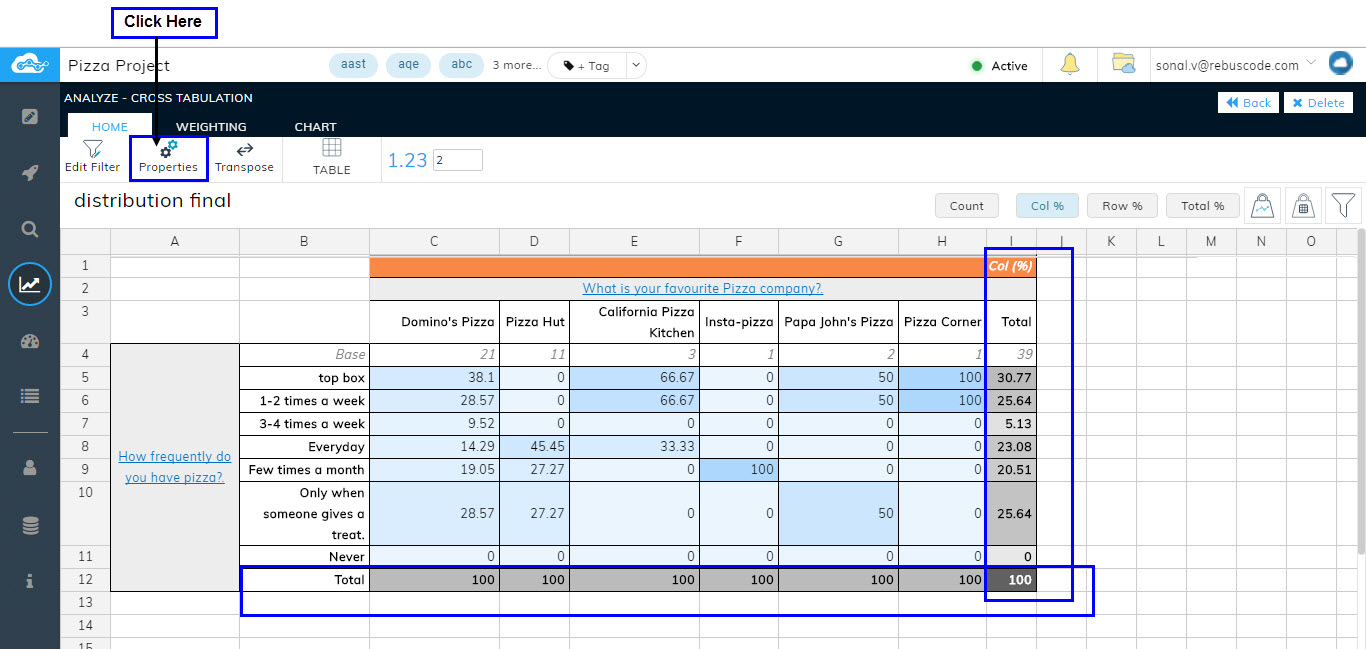Image resolution: width=1366 pixels, height=649 pixels.
Task: Click the cloud logo icon
Action: pyautogui.click(x=30, y=65)
